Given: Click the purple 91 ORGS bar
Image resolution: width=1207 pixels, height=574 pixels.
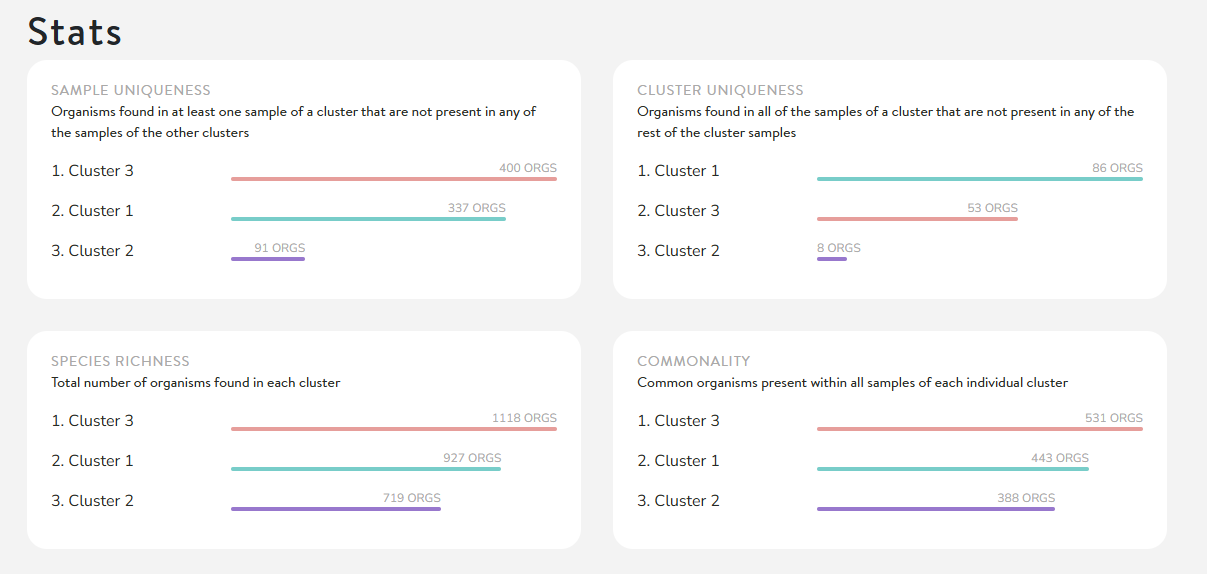Looking at the screenshot, I should (268, 259).
